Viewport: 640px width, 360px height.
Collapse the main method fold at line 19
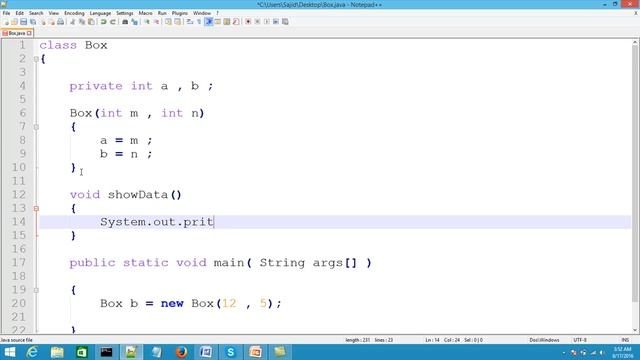[36, 290]
